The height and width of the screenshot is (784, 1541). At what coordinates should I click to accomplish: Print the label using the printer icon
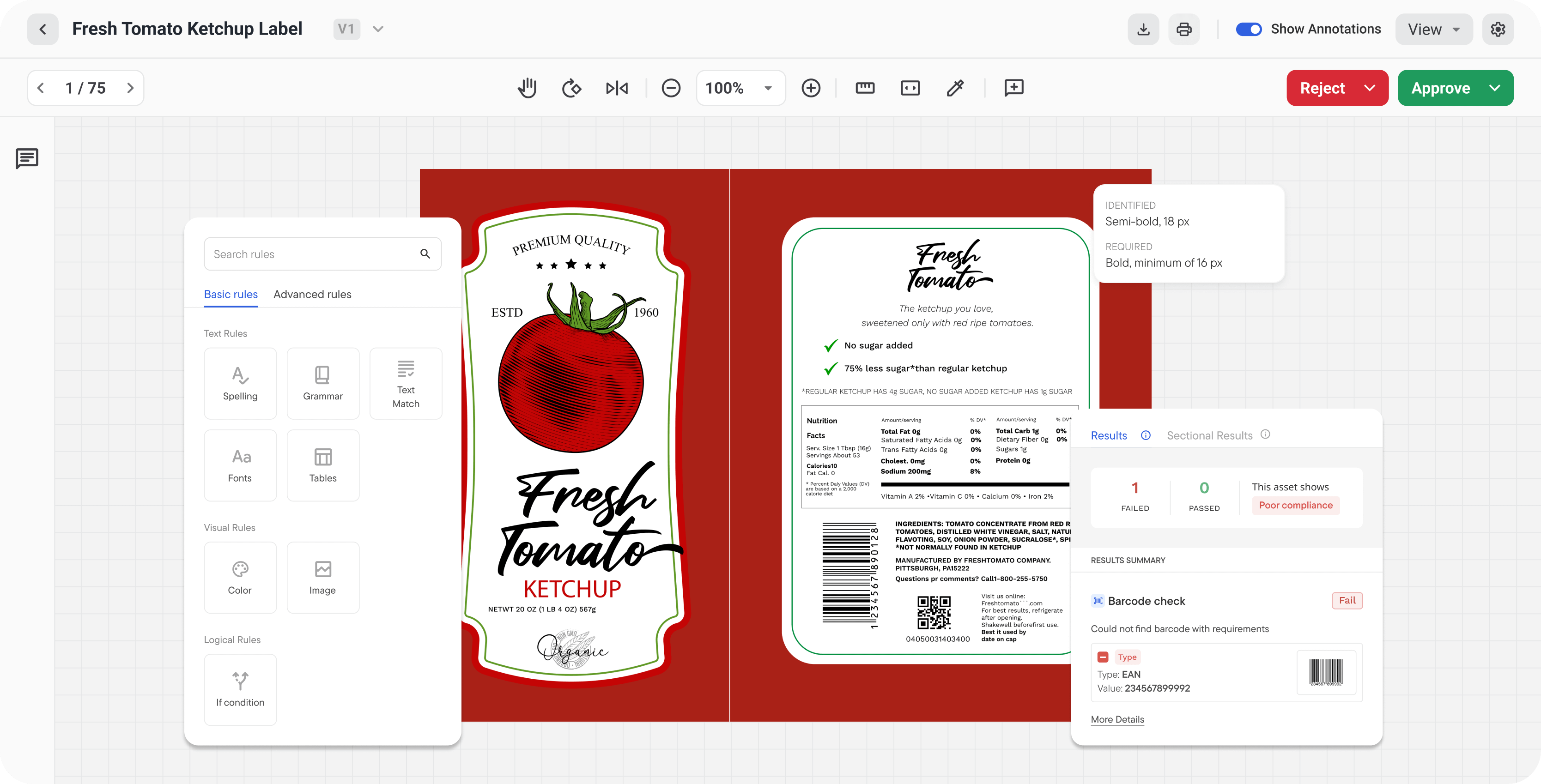1184,29
